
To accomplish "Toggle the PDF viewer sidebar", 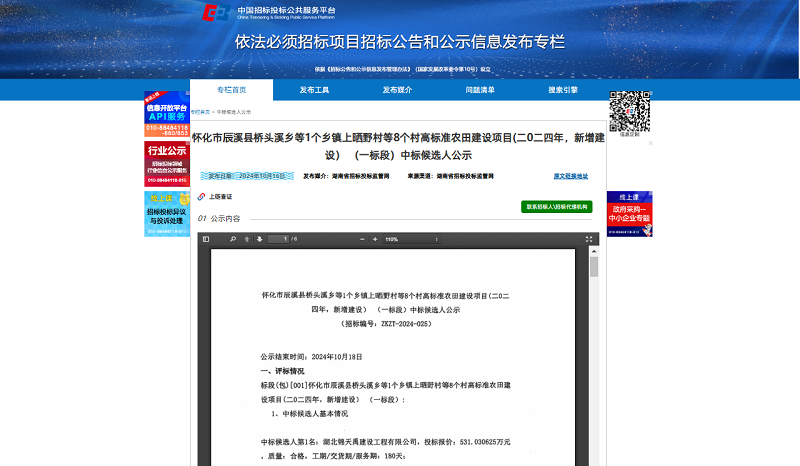I will click(x=205, y=239).
